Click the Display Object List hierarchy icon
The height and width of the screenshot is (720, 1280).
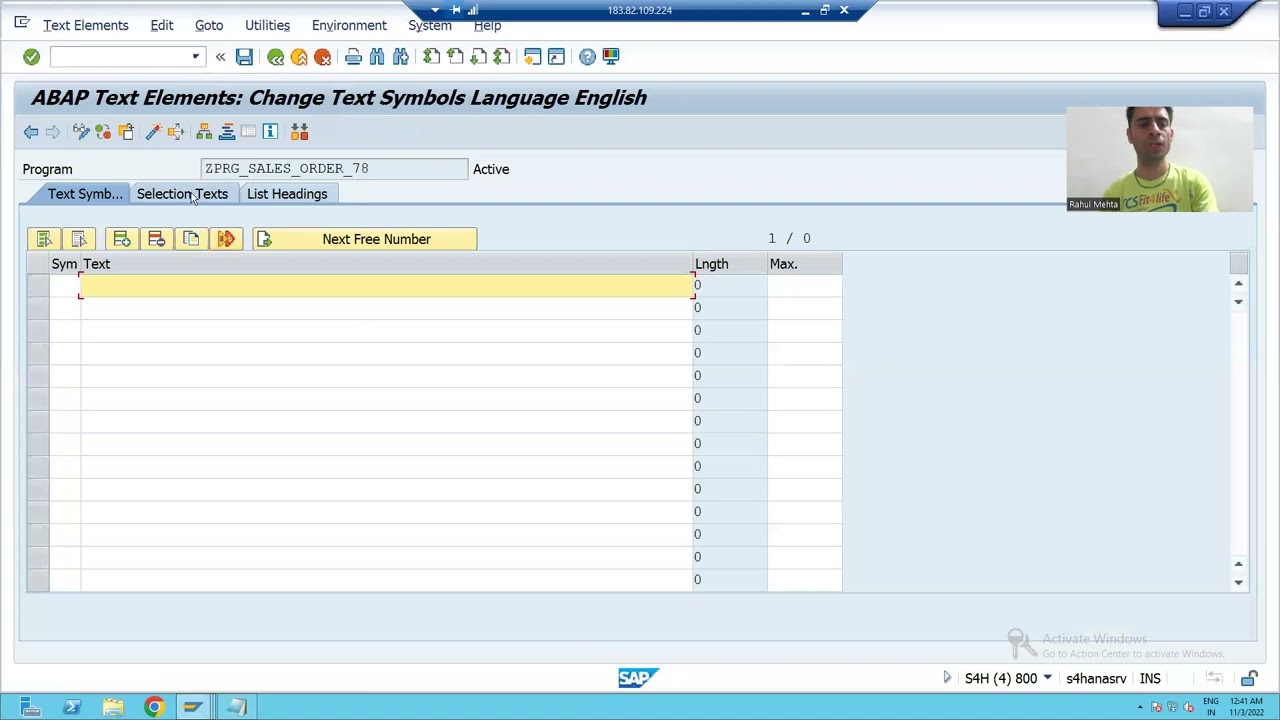pos(204,132)
